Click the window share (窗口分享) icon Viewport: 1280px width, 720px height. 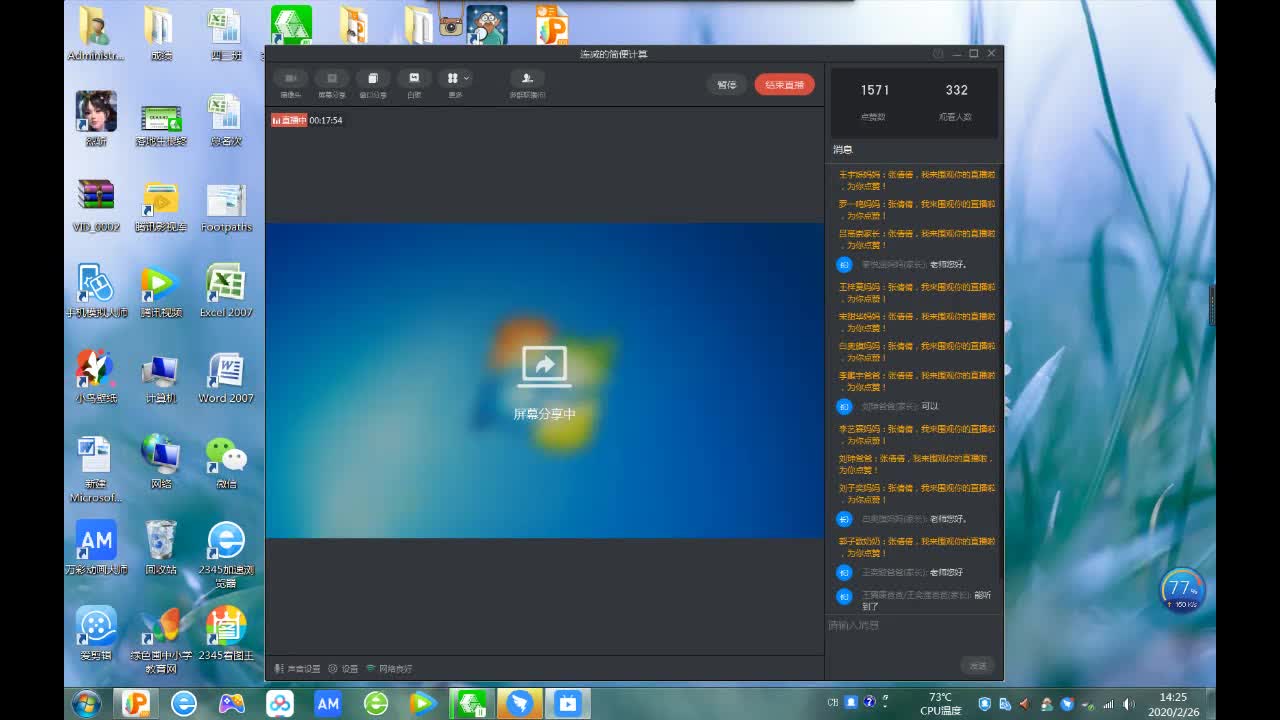click(x=372, y=80)
